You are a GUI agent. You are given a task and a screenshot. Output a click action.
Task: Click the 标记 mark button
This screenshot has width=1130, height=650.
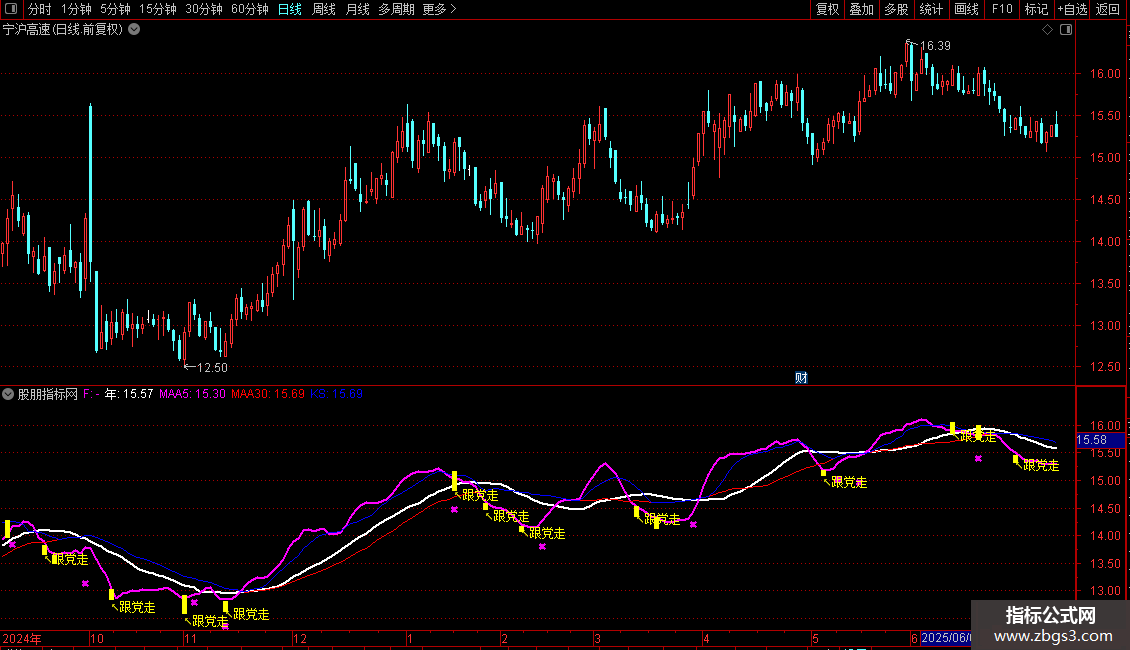[1036, 9]
